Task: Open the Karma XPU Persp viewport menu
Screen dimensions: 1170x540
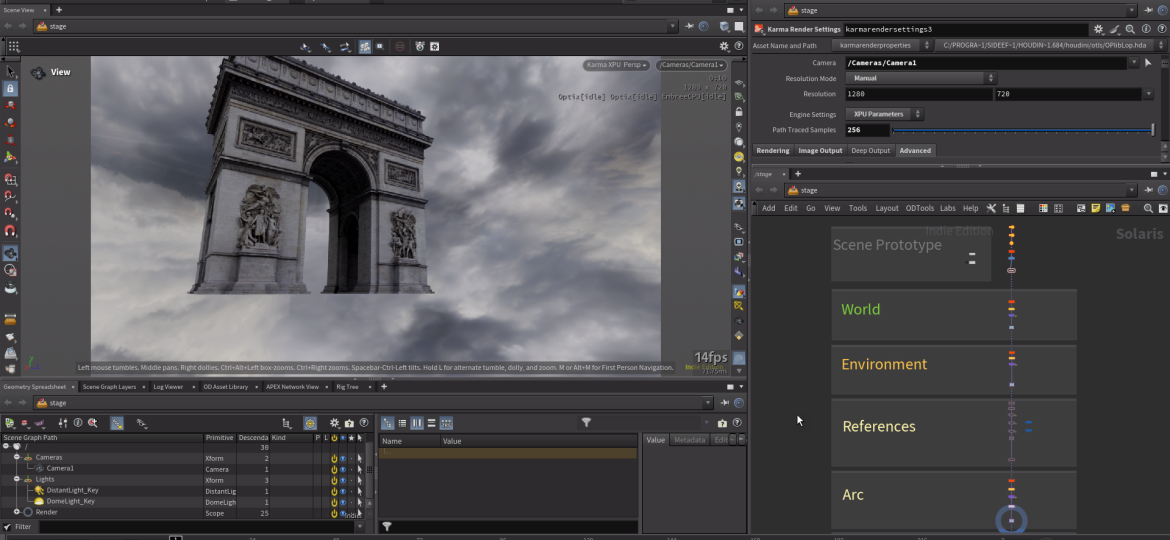Action: pyautogui.click(x=616, y=65)
